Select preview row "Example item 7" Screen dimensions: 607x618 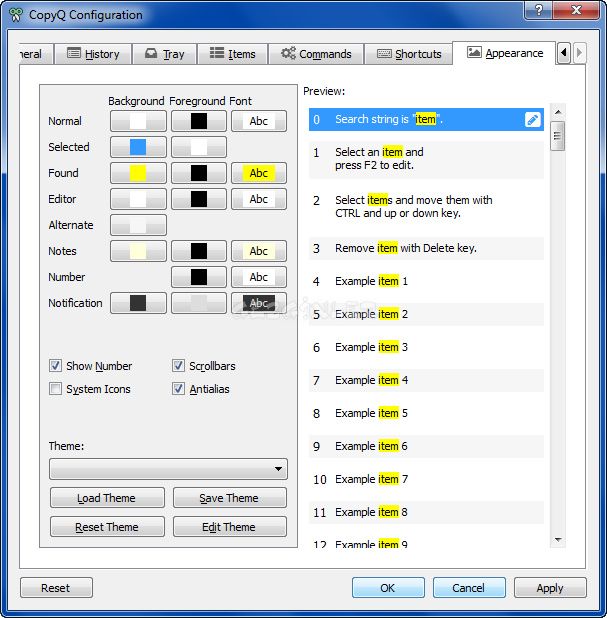click(426, 479)
